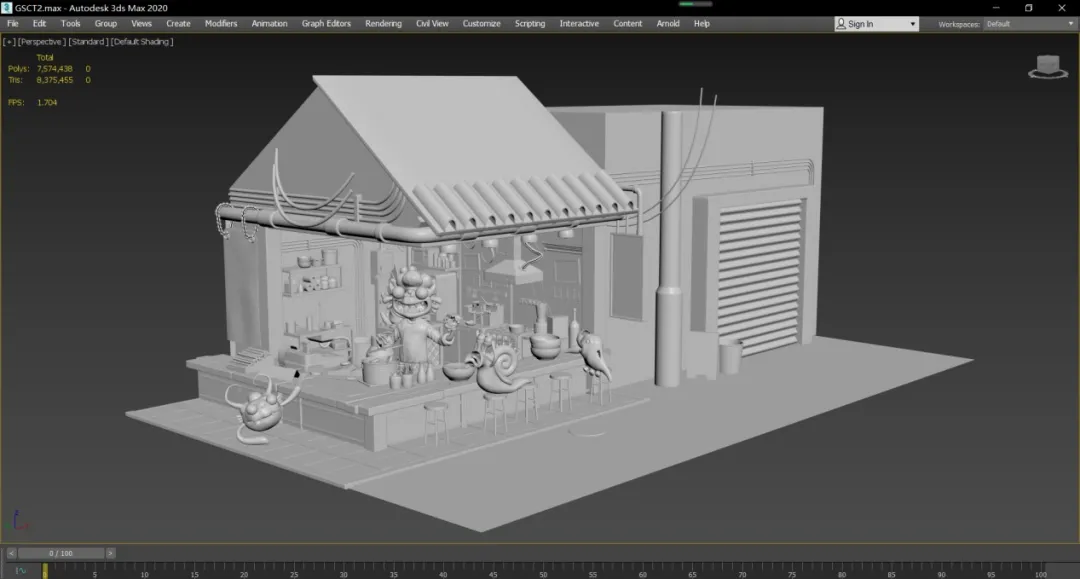Viewport: 1080px width, 579px height.
Task: Click the Sign In button
Action: 860,24
